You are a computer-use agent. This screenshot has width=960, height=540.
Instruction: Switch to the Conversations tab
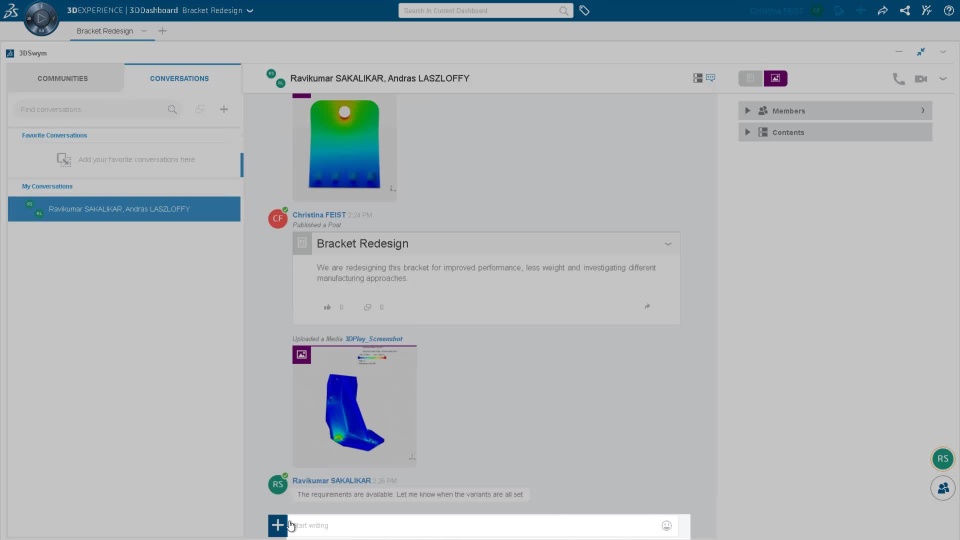click(x=179, y=78)
